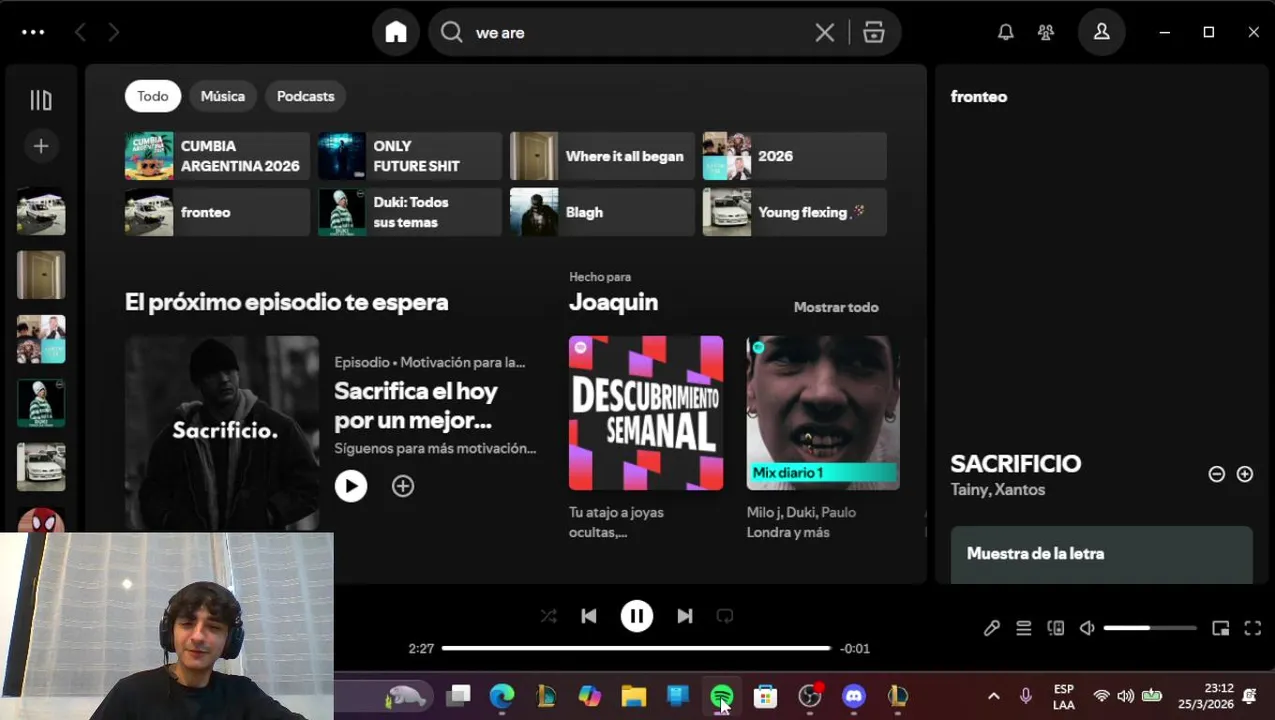Add SACRIFICIO to playlist plus icon
The width and height of the screenshot is (1275, 720).
pyautogui.click(x=1244, y=474)
